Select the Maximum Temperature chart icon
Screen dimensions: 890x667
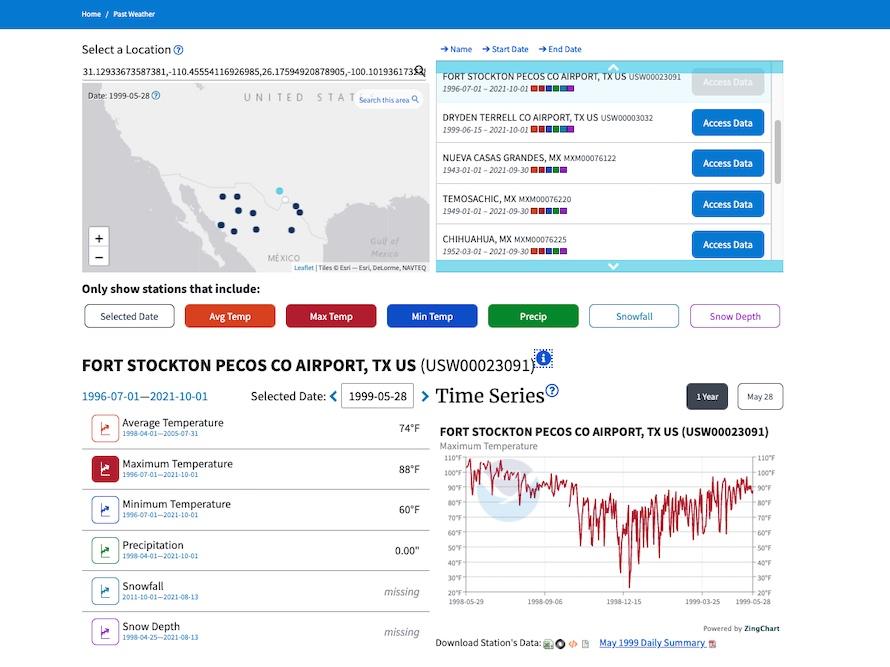(104, 469)
